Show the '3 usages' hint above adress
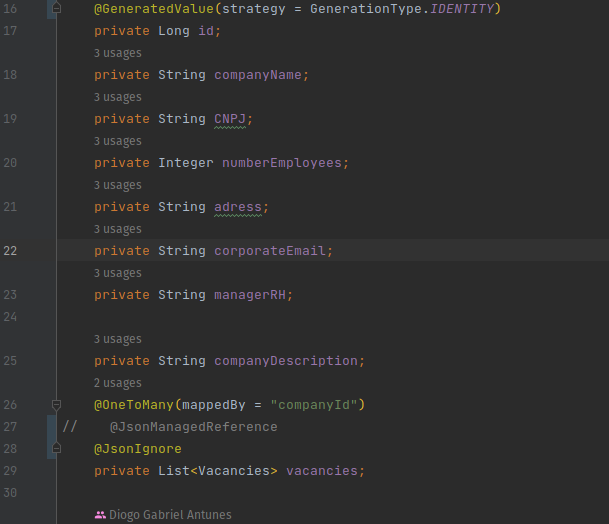 coord(118,185)
